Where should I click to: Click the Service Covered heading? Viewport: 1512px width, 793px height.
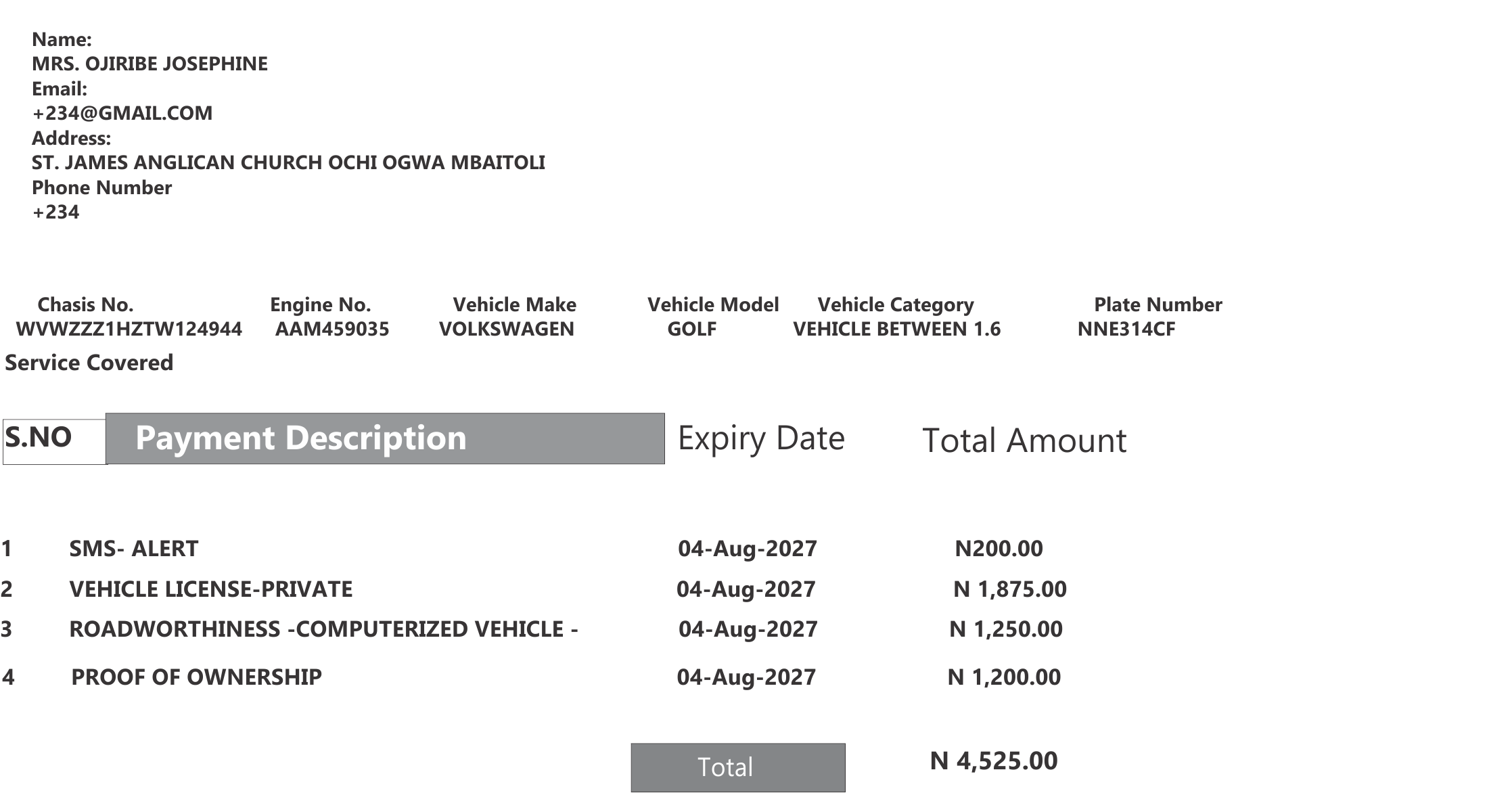[89, 363]
